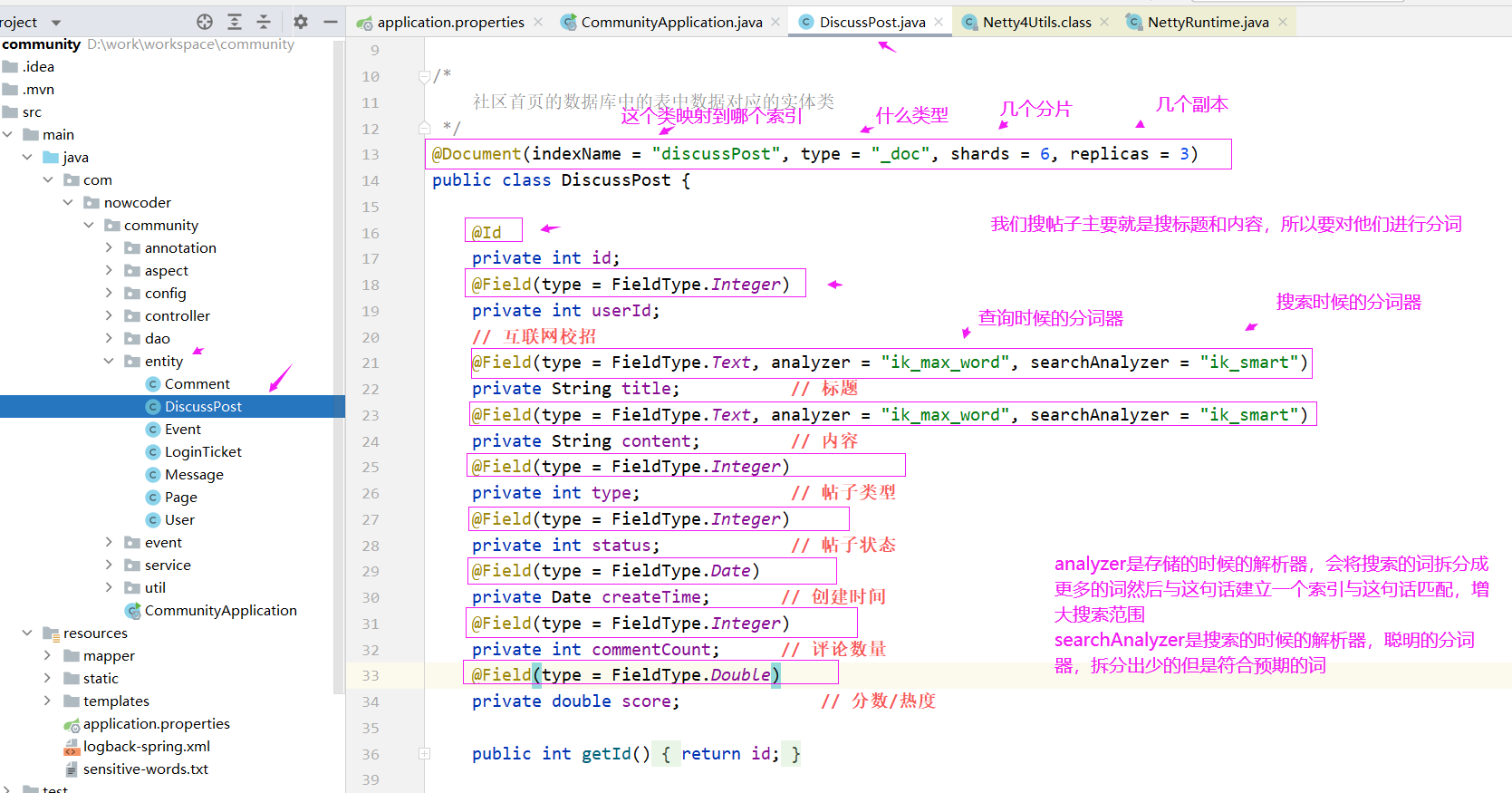Image resolution: width=1512 pixels, height=793 pixels.
Task: Collapse the java folder
Action: click(x=27, y=157)
